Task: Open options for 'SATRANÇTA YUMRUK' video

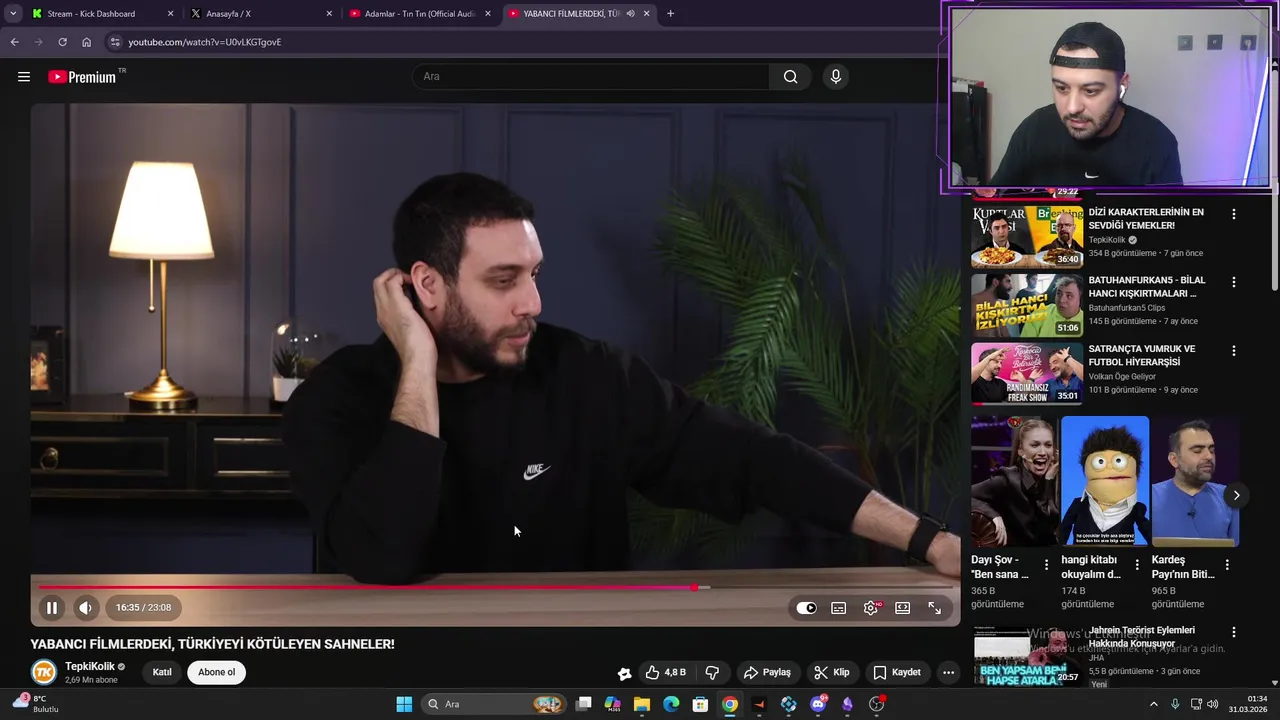Action: tap(1233, 351)
